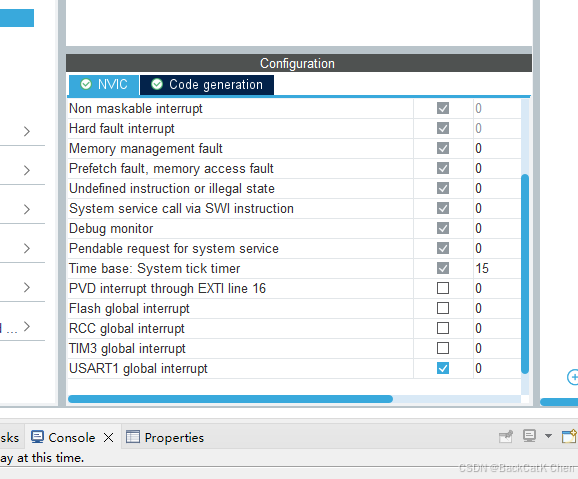
Task: Open the Code generation tab
Action: 207,85
